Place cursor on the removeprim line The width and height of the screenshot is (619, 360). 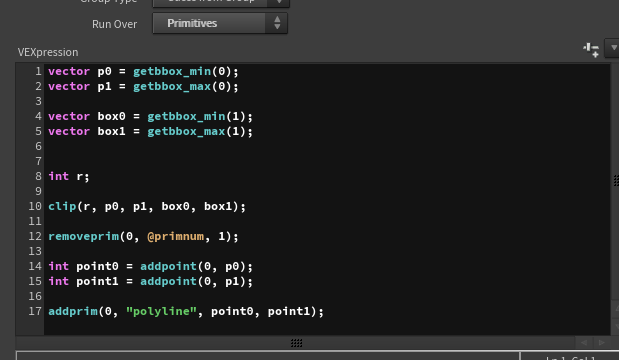(x=143, y=236)
